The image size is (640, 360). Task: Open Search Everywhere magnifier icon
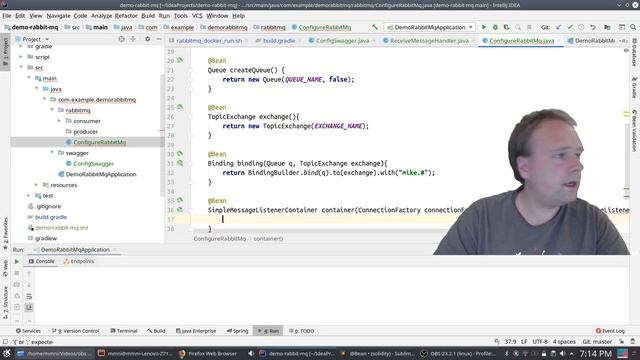tap(633, 27)
